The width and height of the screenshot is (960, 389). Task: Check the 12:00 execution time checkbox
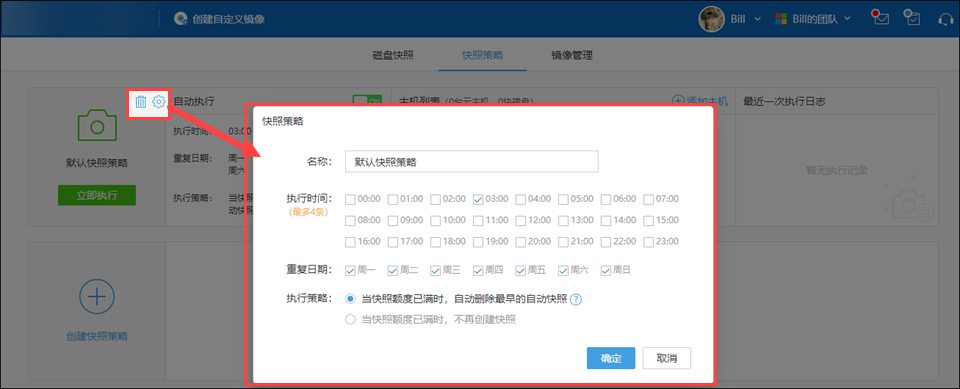coord(521,220)
